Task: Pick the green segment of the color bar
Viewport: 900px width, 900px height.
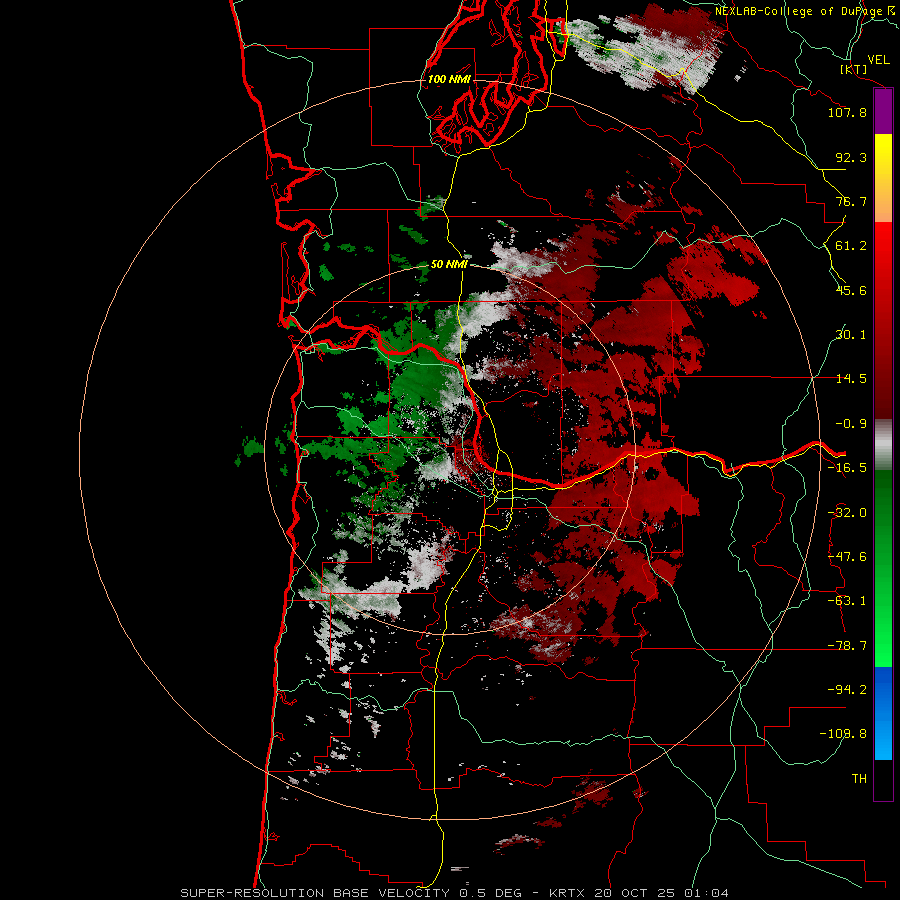Action: click(x=883, y=568)
